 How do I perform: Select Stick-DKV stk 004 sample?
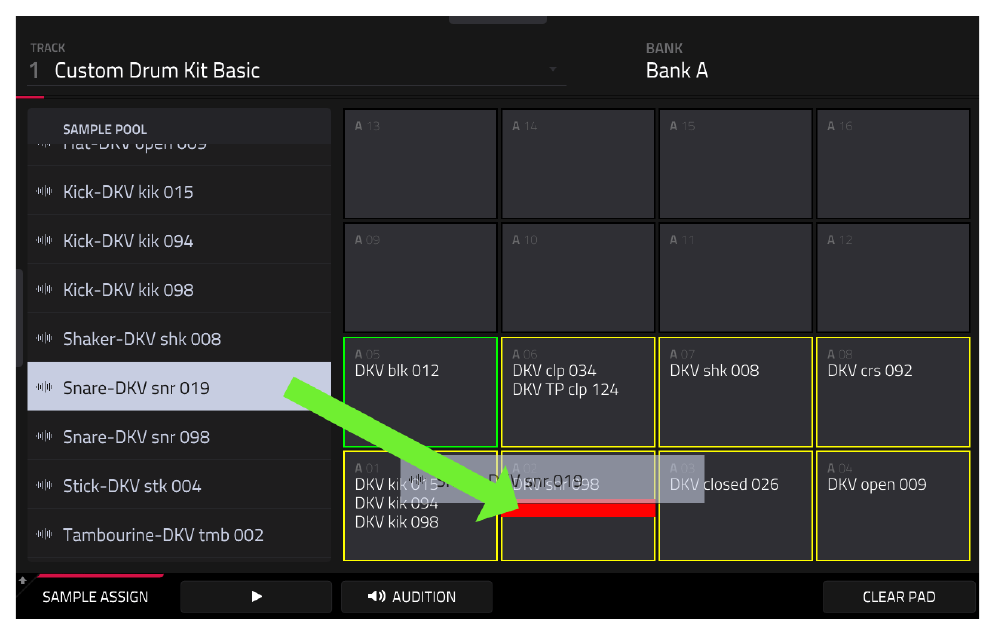[179, 485]
